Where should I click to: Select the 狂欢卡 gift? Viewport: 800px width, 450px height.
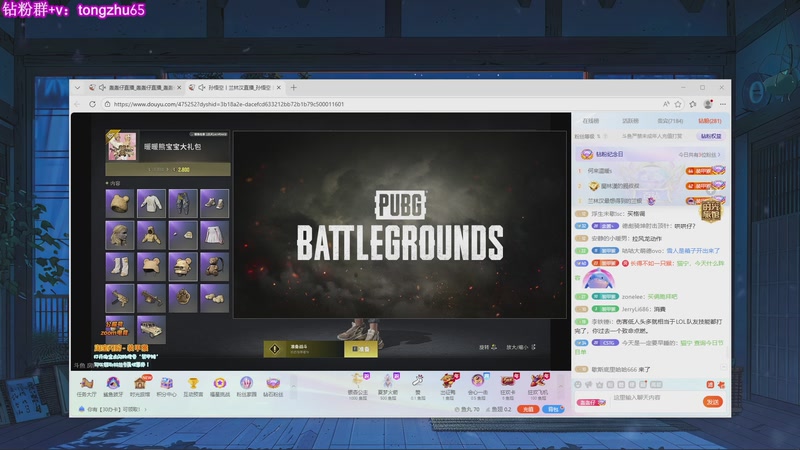[508, 386]
